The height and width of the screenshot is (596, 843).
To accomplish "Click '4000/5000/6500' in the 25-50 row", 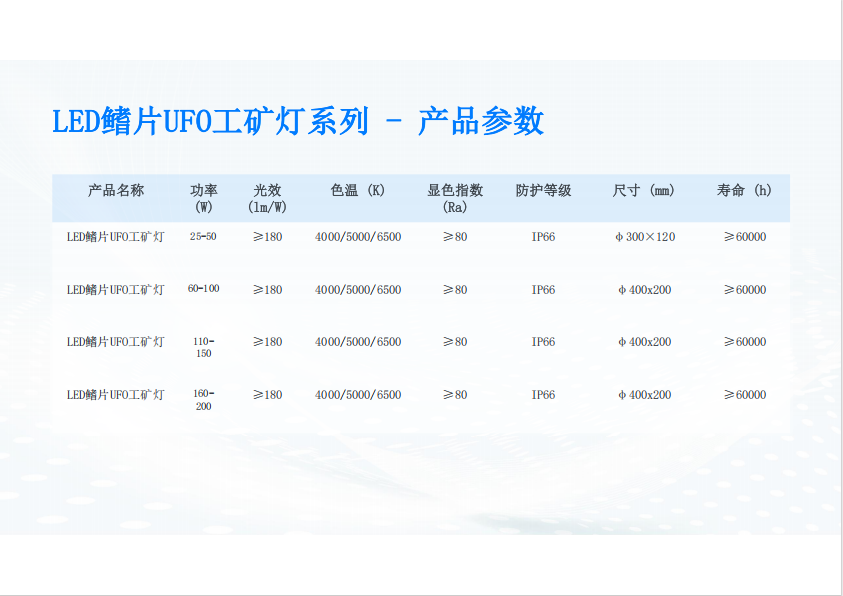I will coord(358,237).
